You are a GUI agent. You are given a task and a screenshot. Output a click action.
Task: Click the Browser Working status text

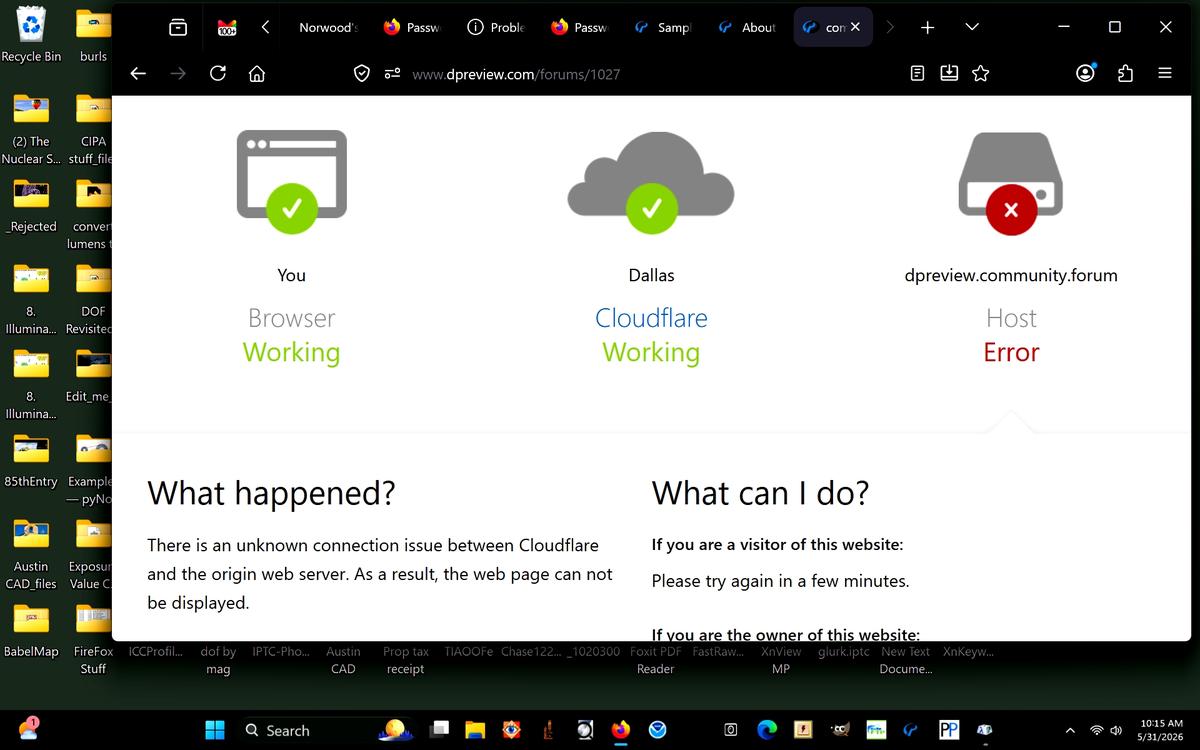click(x=291, y=352)
